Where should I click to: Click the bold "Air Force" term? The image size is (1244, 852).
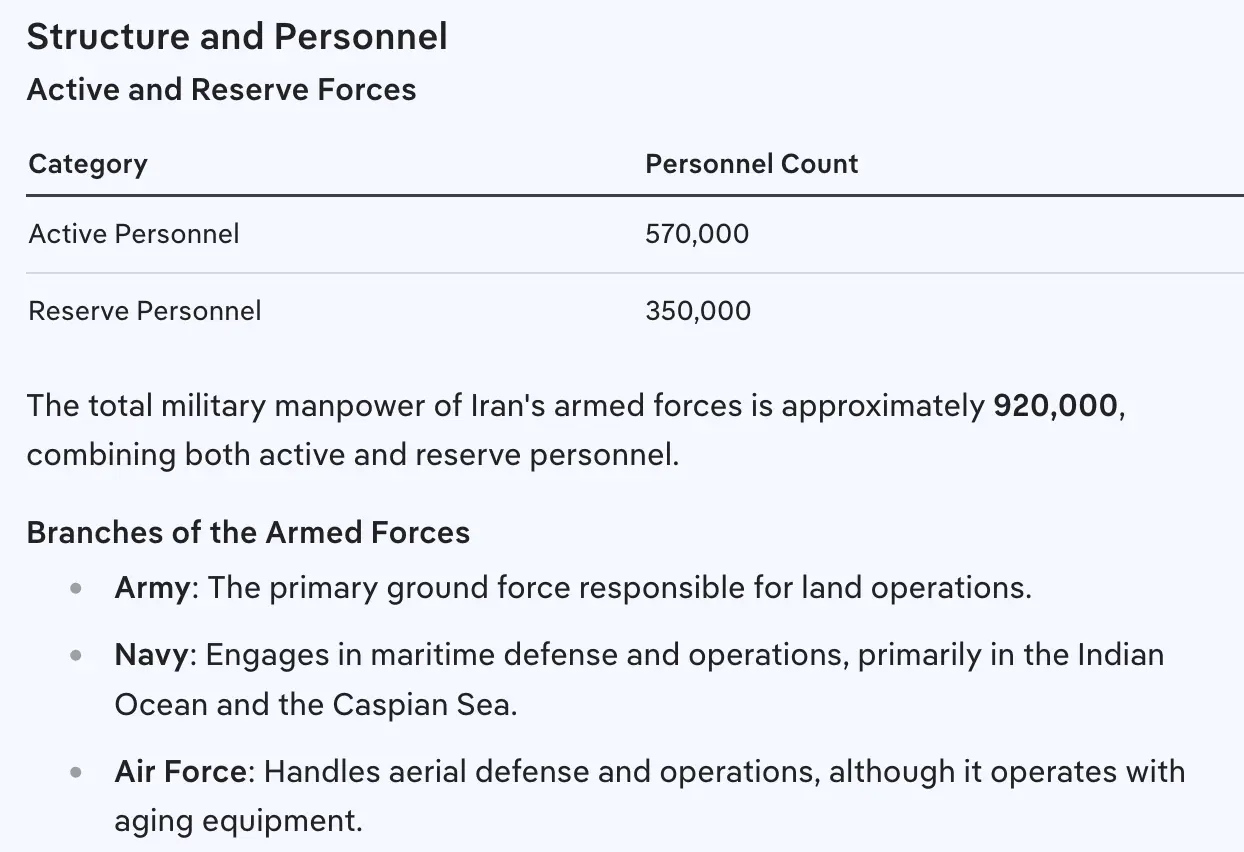point(180,772)
